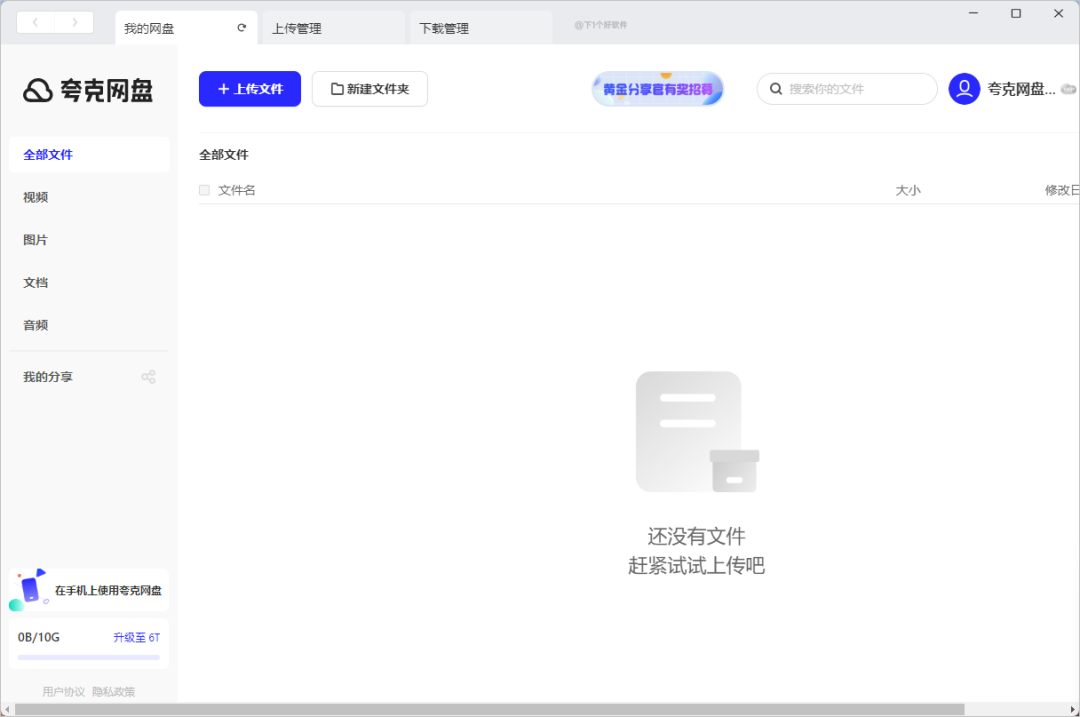Click the user avatar icon
Viewport: 1080px width, 717px height.
(964, 89)
